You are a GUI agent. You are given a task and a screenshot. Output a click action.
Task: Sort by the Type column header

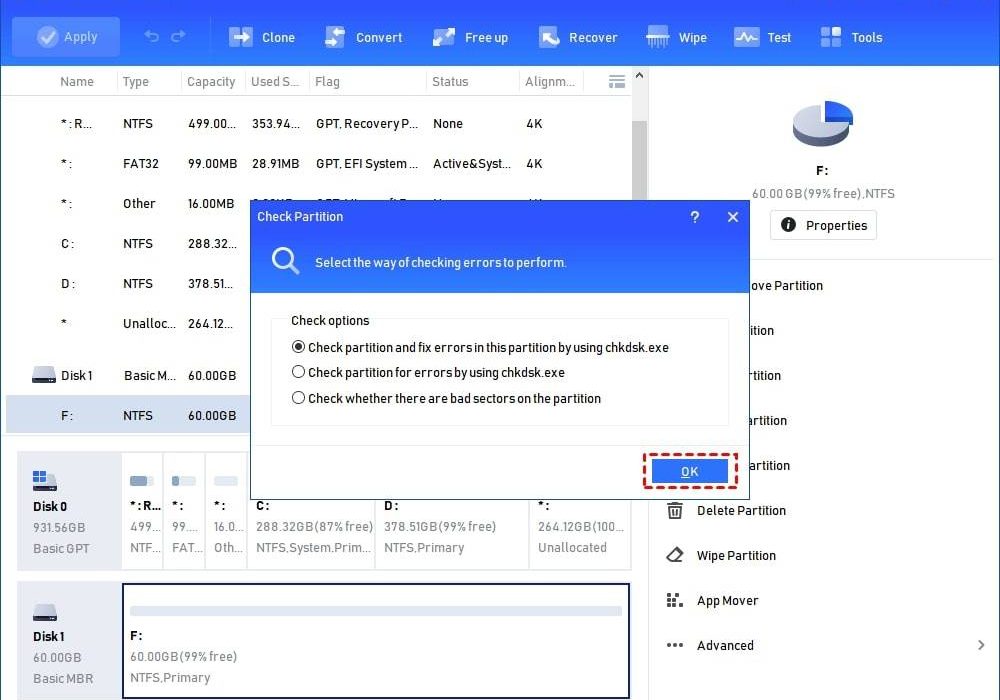coord(135,82)
